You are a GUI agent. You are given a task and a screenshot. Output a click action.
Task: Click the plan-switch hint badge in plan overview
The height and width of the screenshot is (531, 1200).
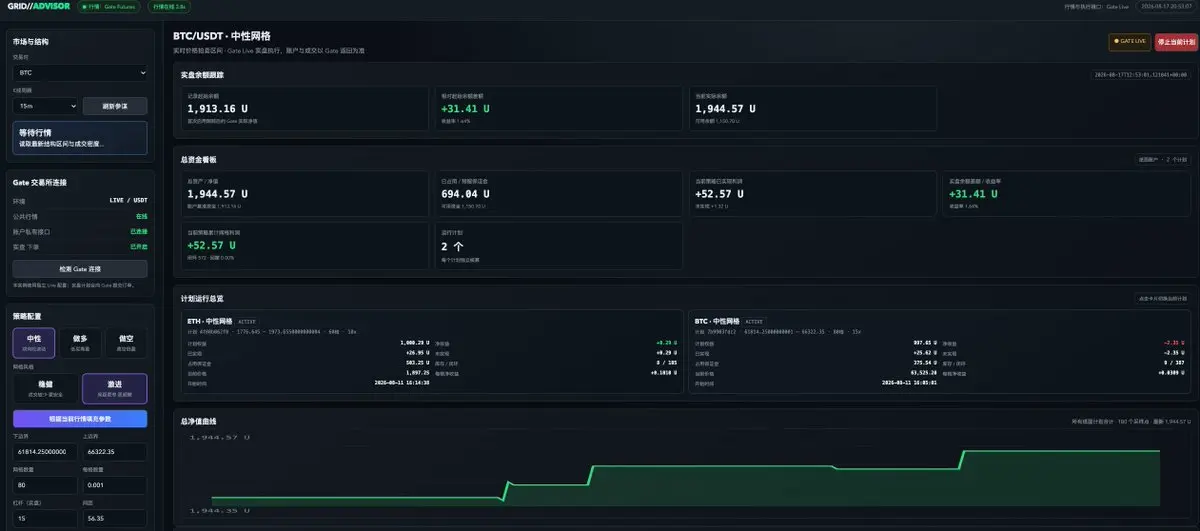1161,298
